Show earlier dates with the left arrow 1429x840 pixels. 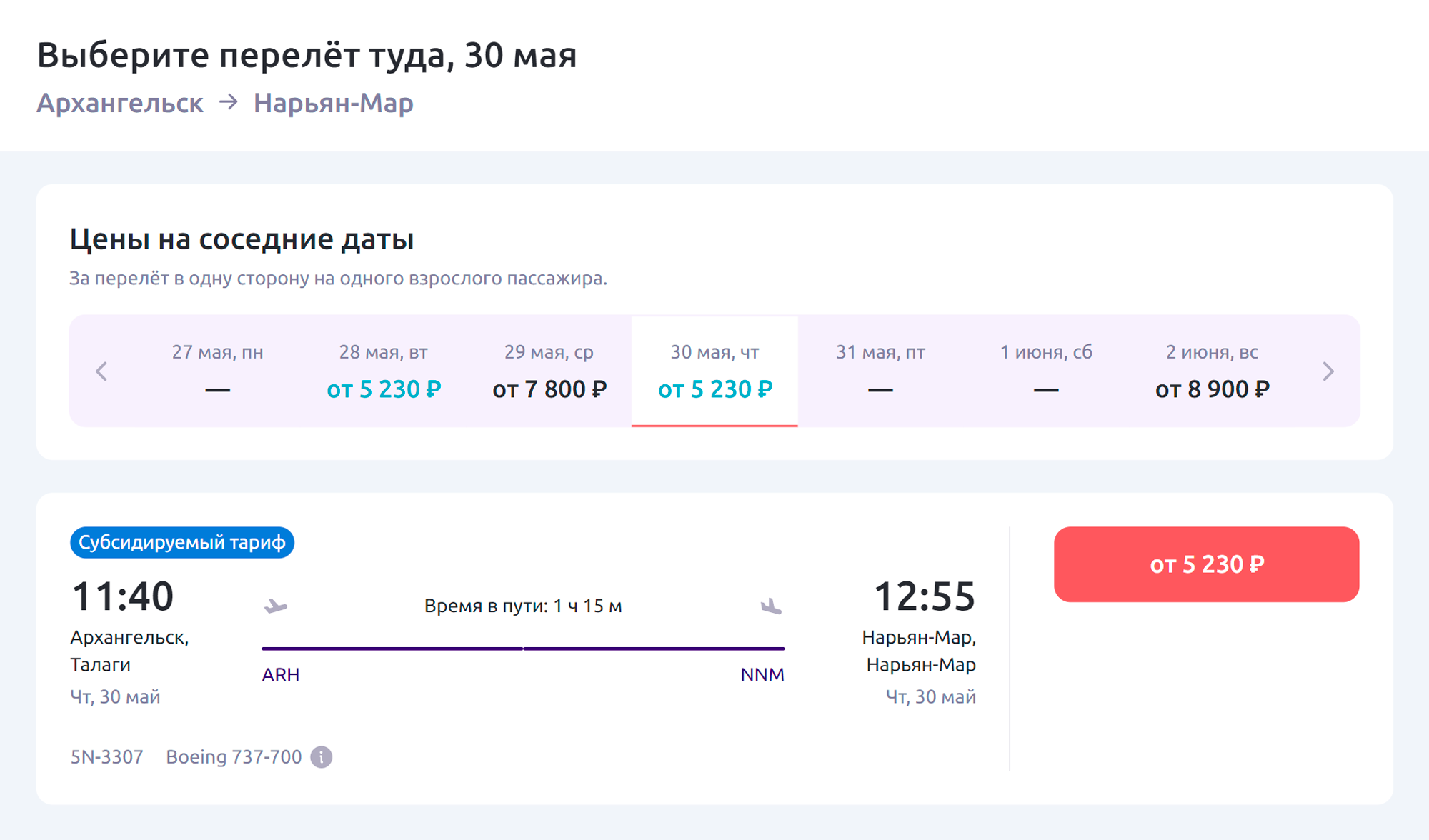point(101,371)
